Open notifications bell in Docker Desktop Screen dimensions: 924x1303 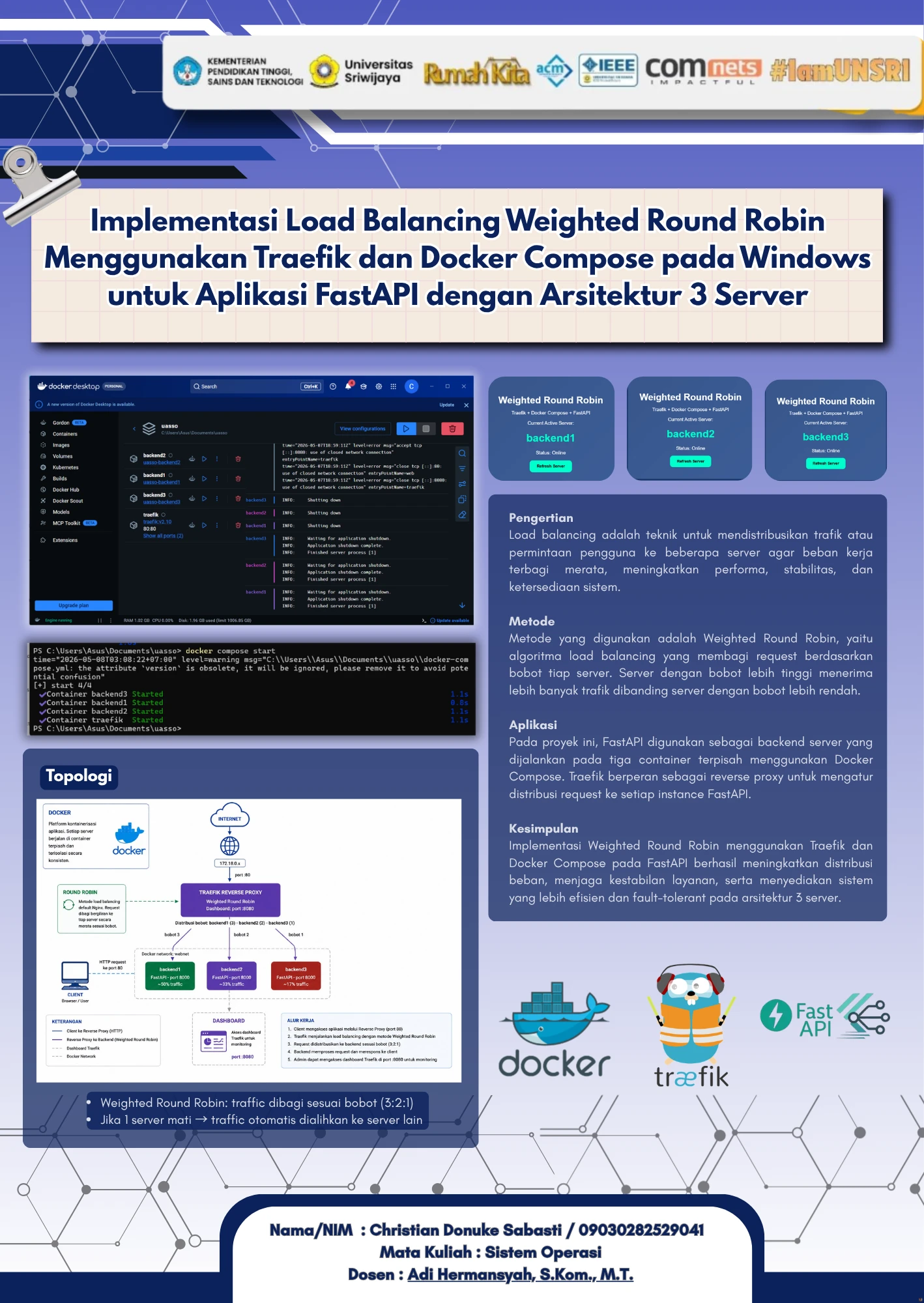click(349, 386)
